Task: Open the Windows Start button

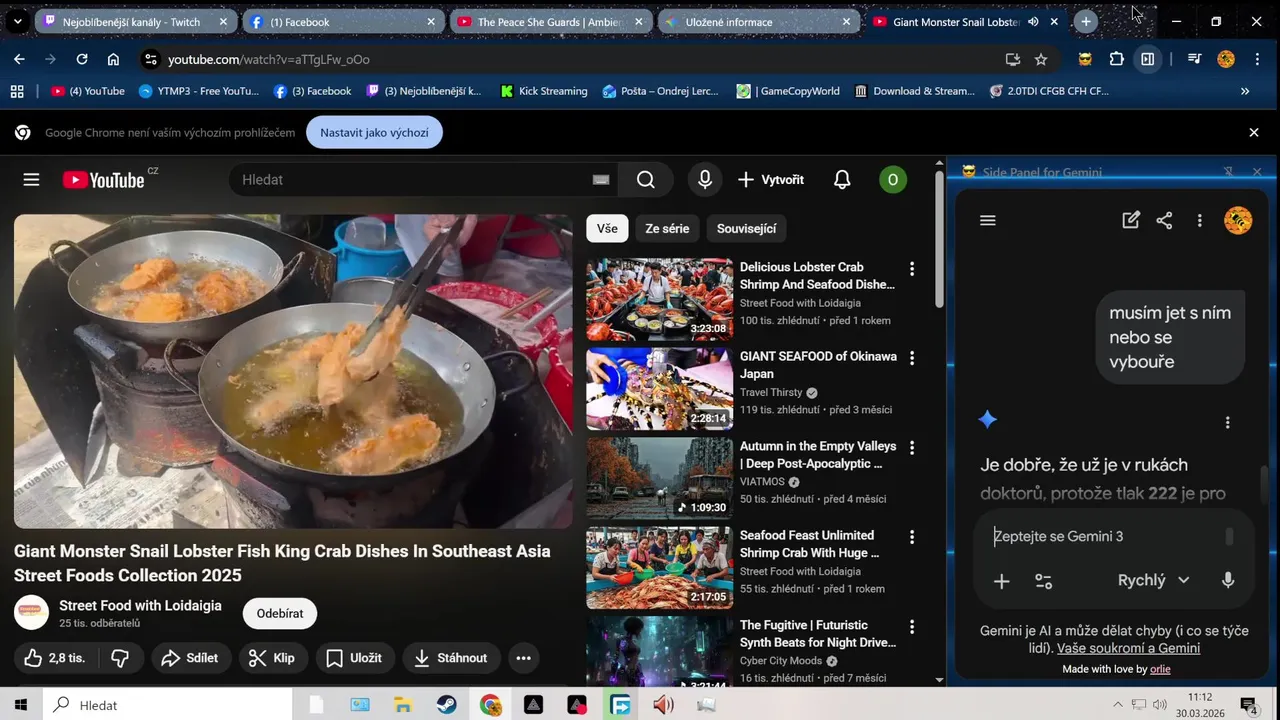Action: 20,705
